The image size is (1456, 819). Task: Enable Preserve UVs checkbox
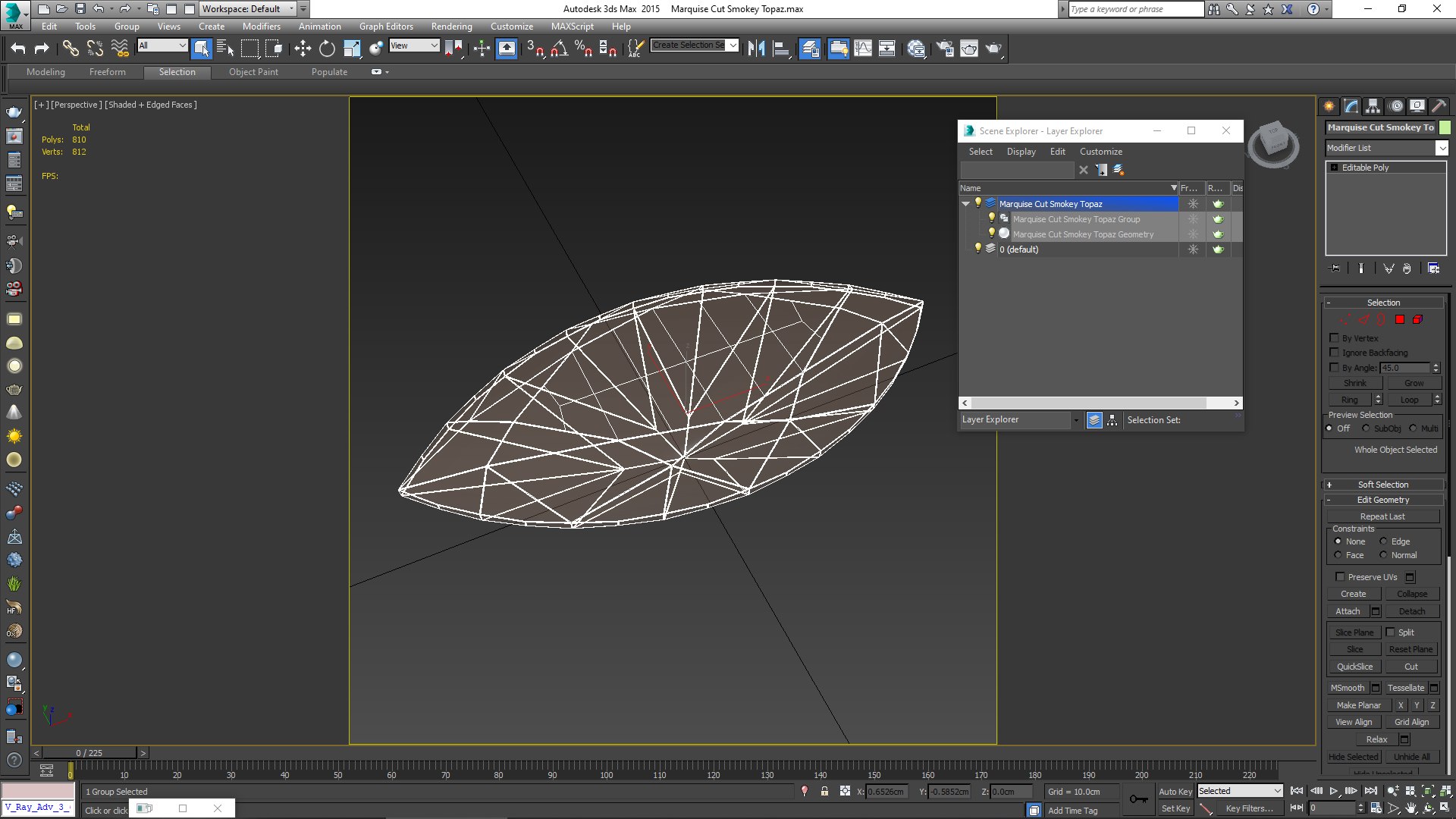point(1340,577)
